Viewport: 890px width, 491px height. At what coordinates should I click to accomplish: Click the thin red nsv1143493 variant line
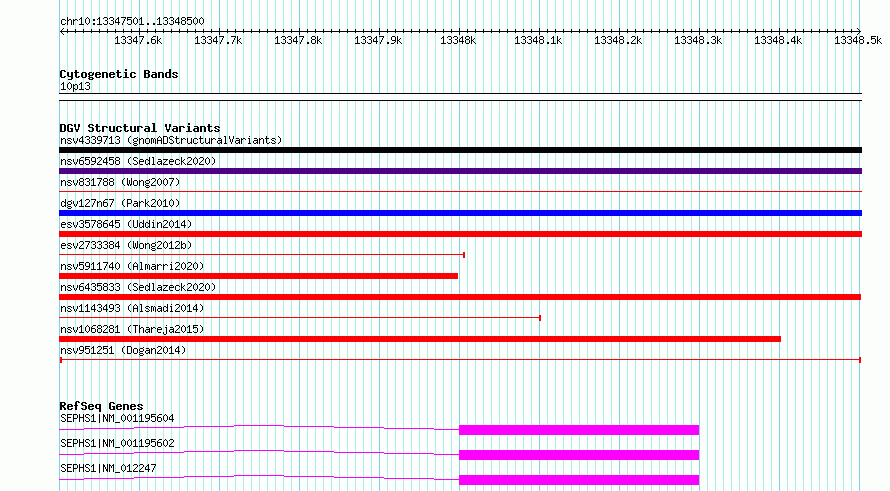tap(300, 318)
